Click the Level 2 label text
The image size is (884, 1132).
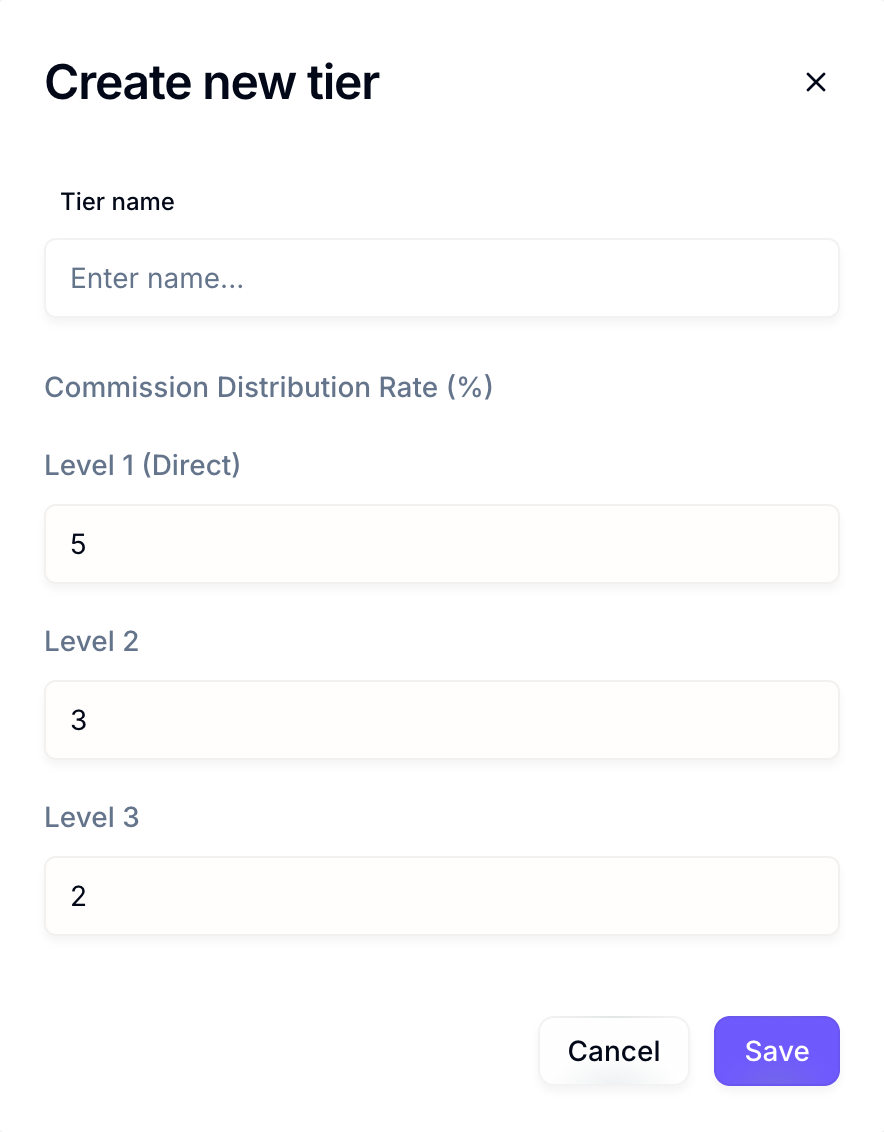tap(92, 641)
